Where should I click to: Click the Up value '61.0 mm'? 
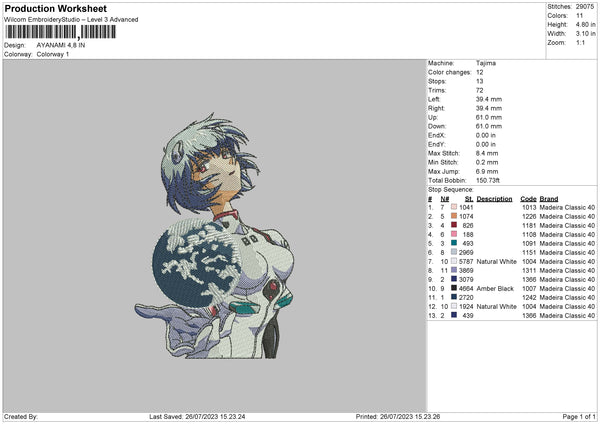(489, 117)
